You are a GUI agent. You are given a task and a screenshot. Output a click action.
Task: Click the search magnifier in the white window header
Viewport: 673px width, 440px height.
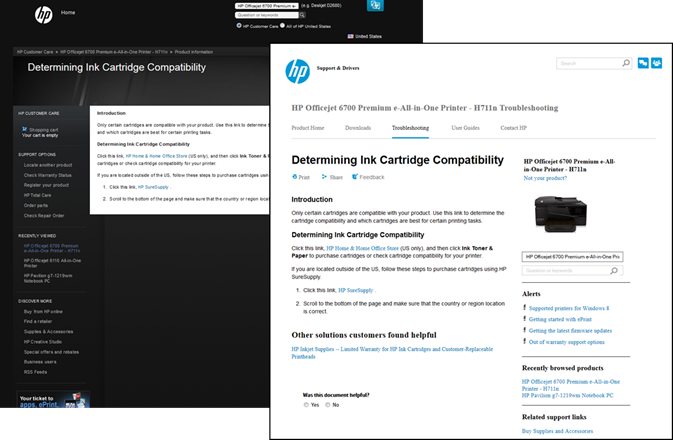click(626, 63)
